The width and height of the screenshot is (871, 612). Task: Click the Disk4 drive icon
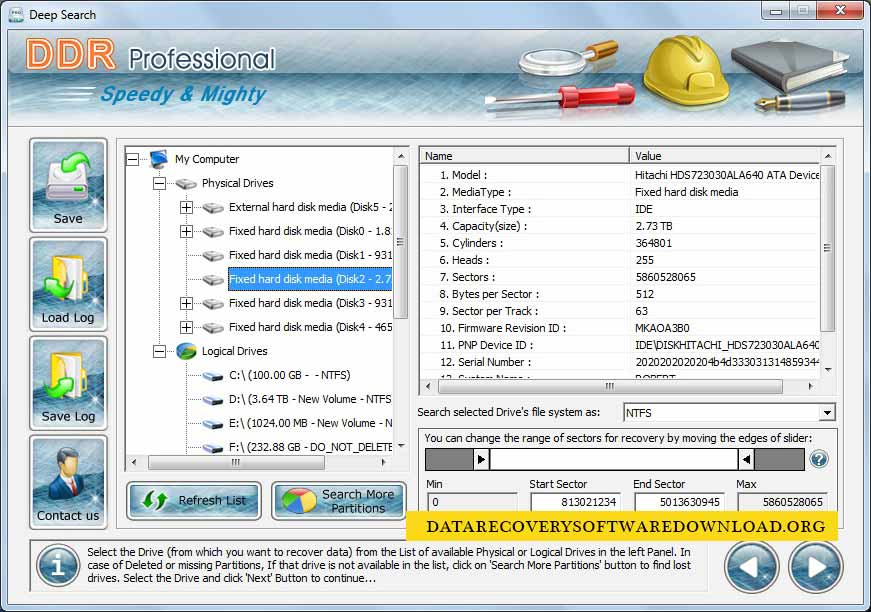pos(213,328)
